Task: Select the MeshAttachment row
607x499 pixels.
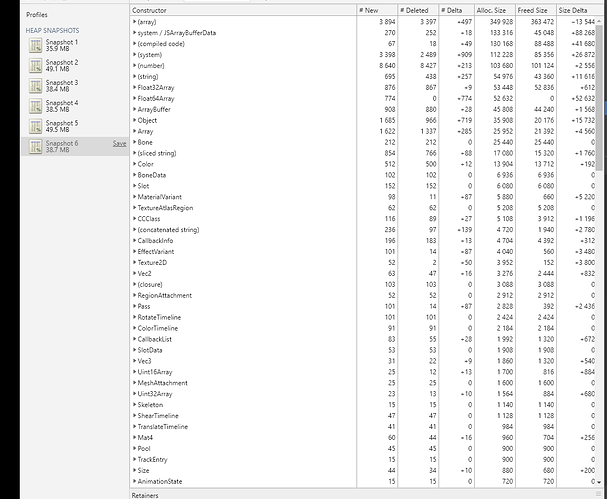Action: coord(363,383)
